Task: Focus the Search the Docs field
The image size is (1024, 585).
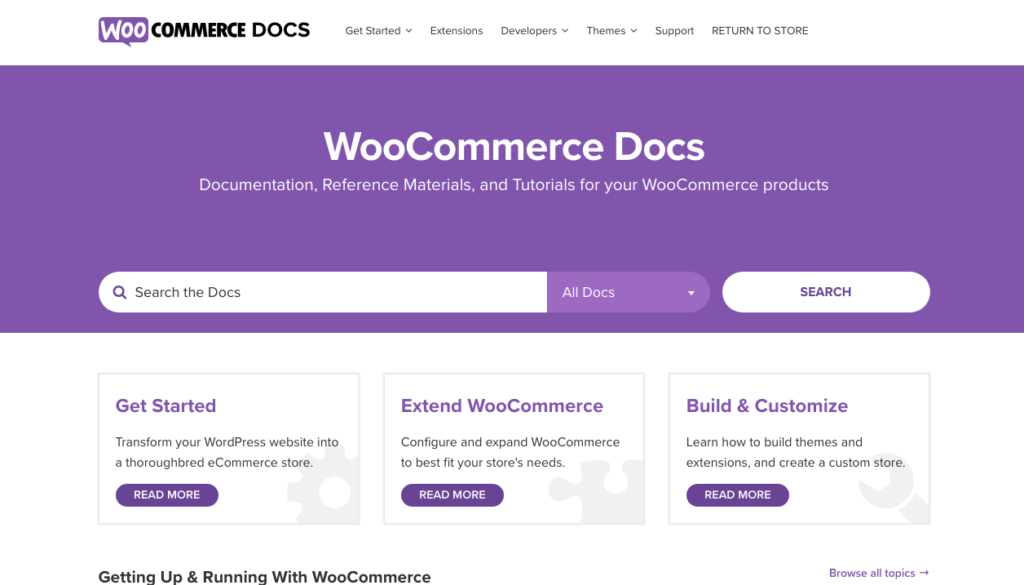Action: [323, 292]
